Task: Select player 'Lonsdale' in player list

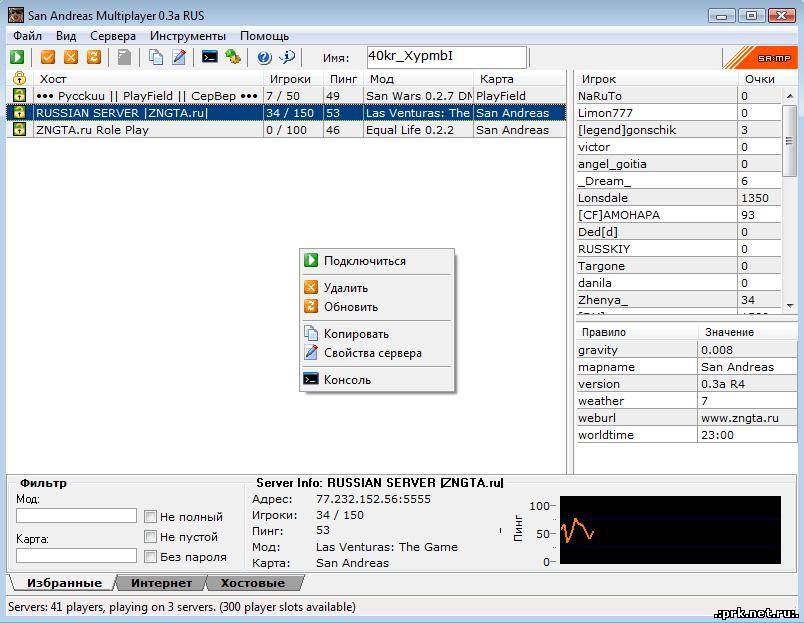Action: point(678,198)
